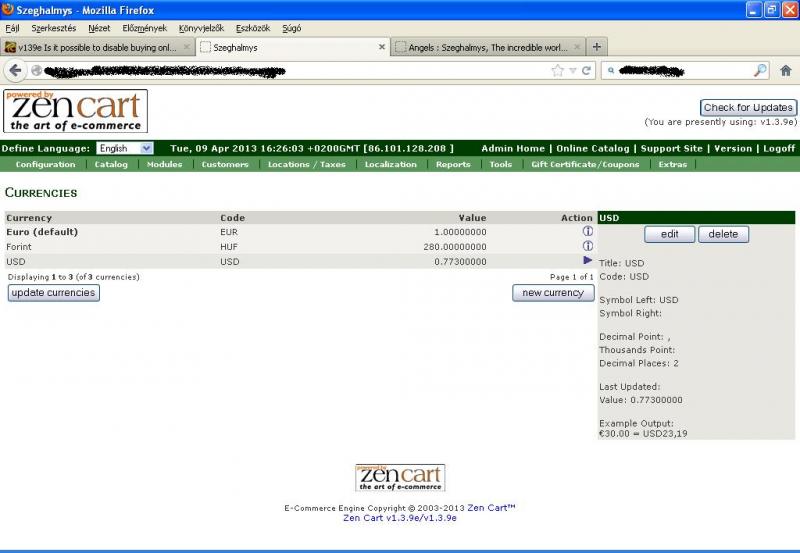Click the 0.77300000 value in USD row
This screenshot has height=553, width=800.
pos(460,261)
